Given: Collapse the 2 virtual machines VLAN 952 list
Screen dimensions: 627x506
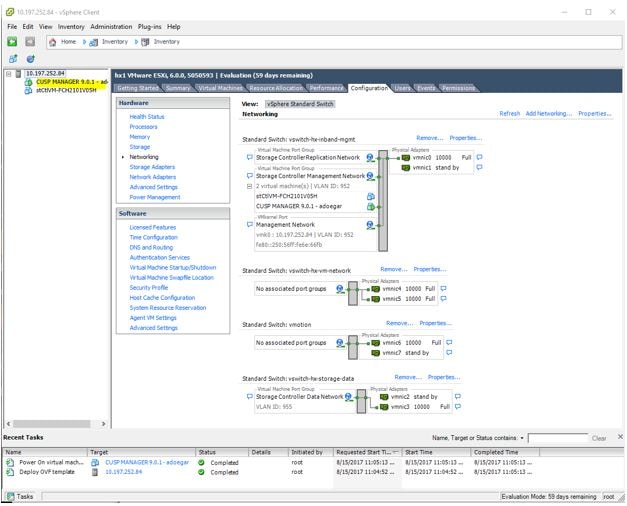Looking at the screenshot, I should tap(250, 186).
